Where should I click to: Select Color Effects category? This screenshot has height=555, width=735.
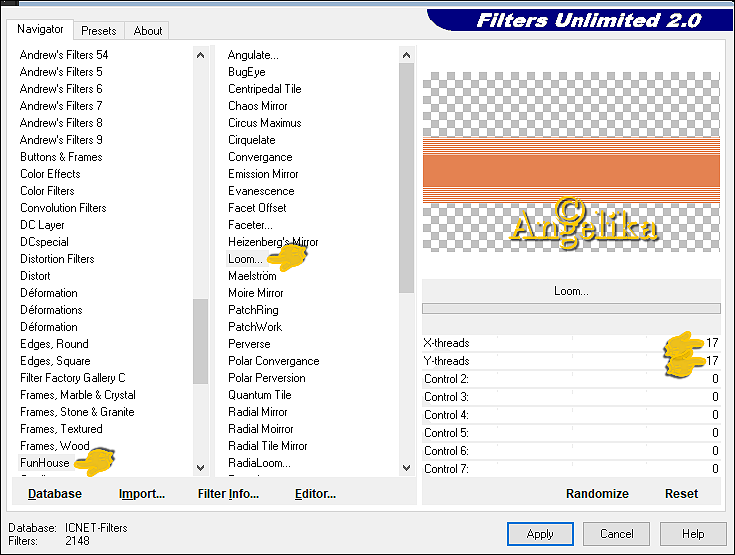(x=50, y=174)
